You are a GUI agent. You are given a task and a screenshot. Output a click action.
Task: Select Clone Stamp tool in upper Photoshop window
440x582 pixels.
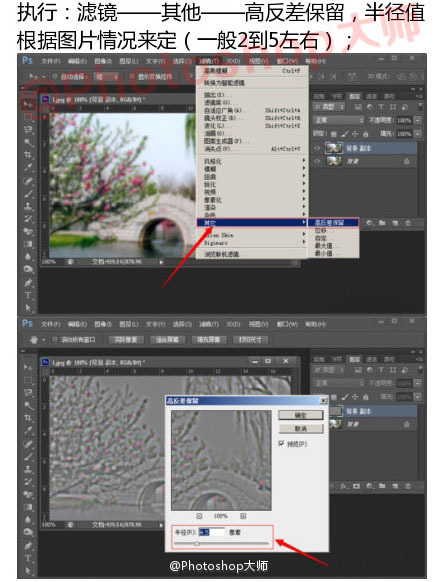pos(28,206)
